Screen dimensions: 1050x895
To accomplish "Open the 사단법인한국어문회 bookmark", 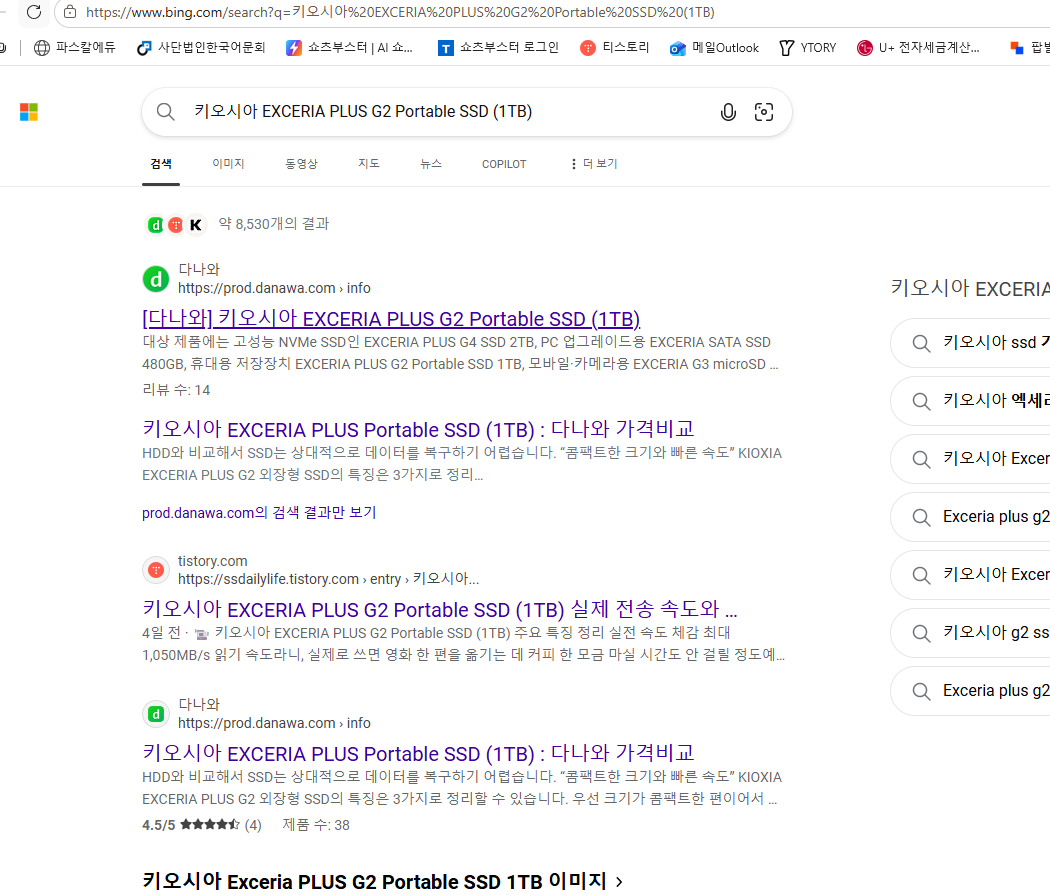I will [201, 48].
